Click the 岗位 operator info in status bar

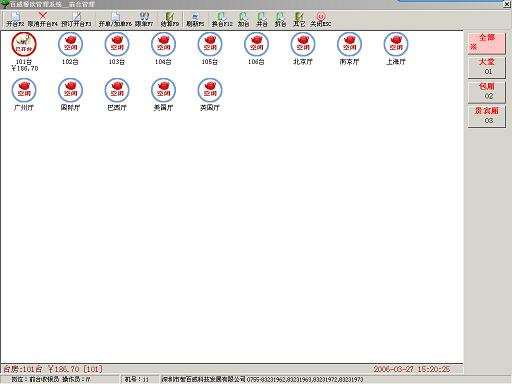[x=51, y=379]
